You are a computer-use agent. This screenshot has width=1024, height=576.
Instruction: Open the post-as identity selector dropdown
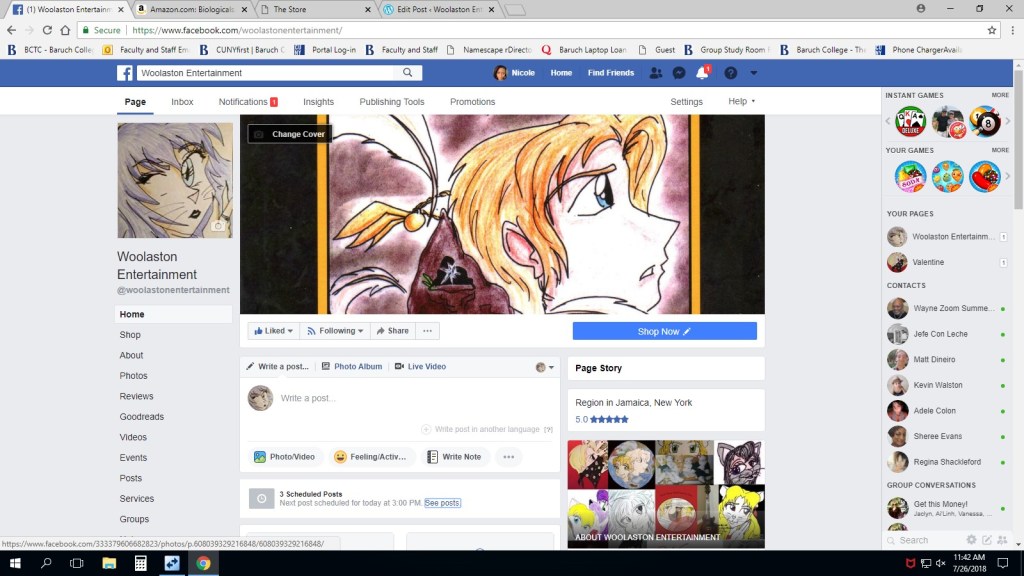tap(545, 367)
